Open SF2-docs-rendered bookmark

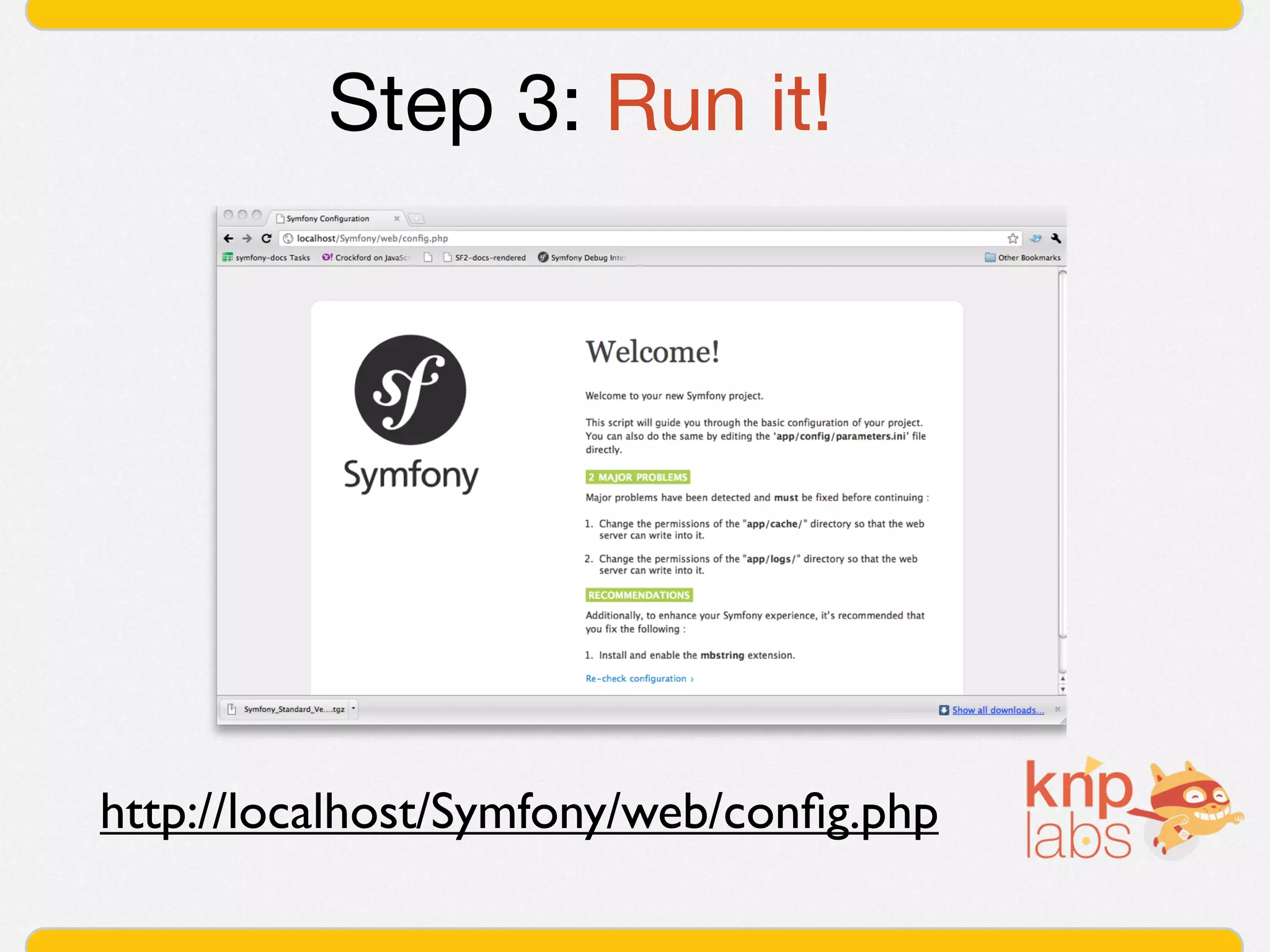(484, 258)
